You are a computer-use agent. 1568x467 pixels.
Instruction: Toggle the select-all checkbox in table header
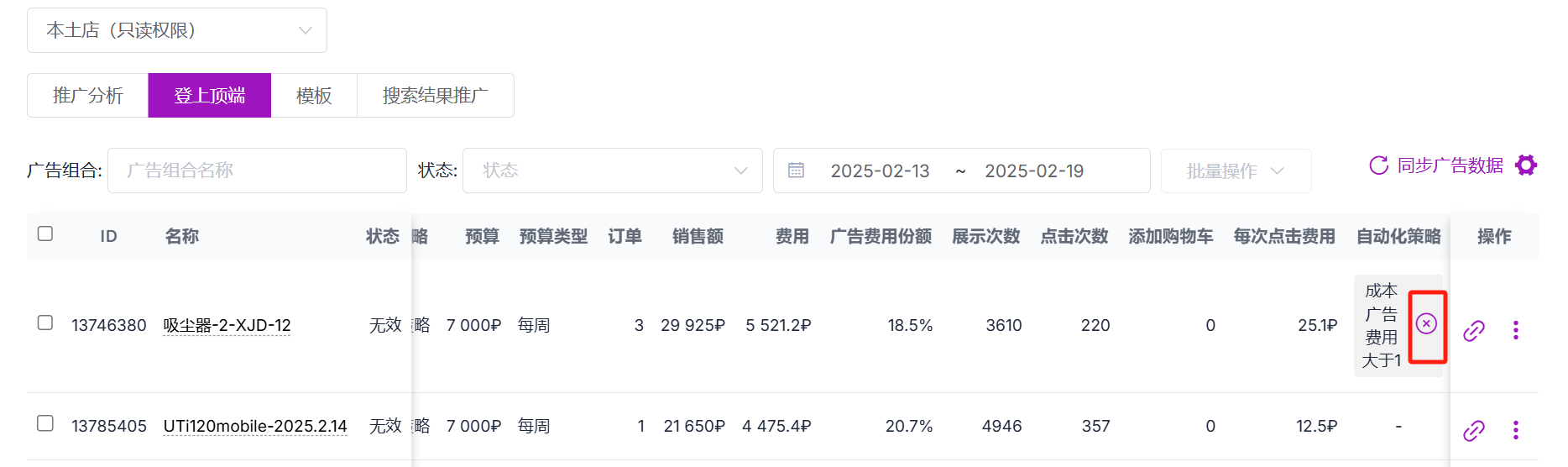point(45,233)
